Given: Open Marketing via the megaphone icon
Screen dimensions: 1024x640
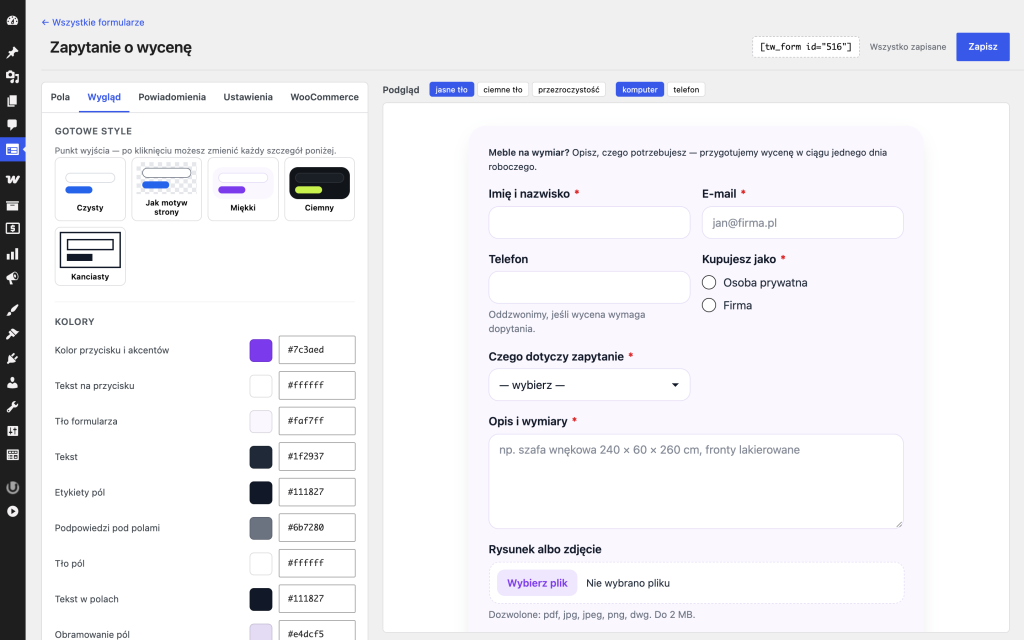Looking at the screenshot, I should [x=12, y=278].
